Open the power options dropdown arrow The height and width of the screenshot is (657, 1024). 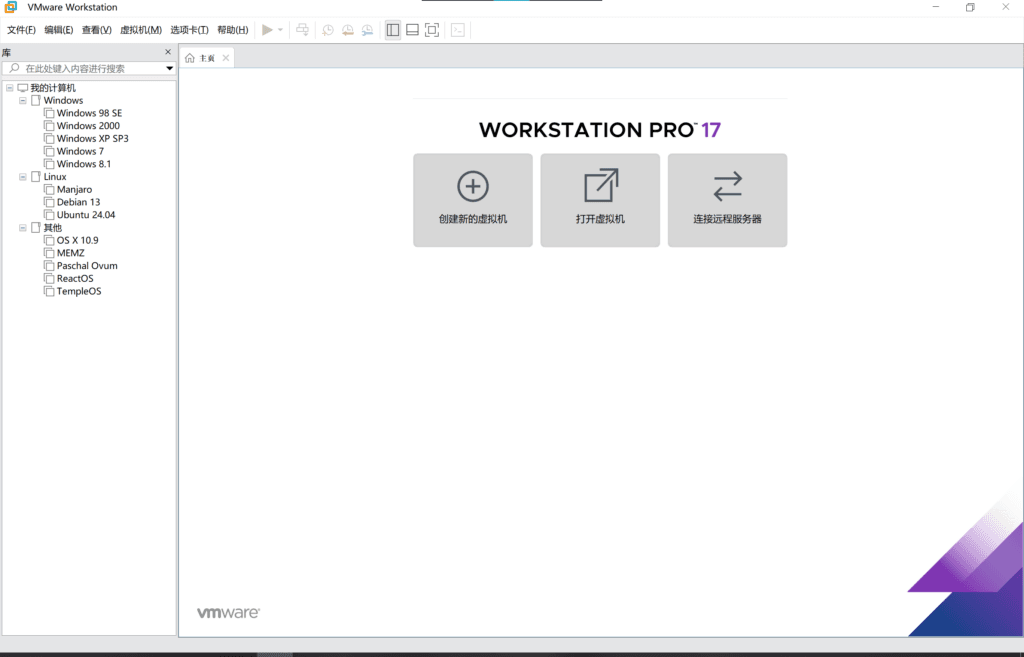point(281,30)
